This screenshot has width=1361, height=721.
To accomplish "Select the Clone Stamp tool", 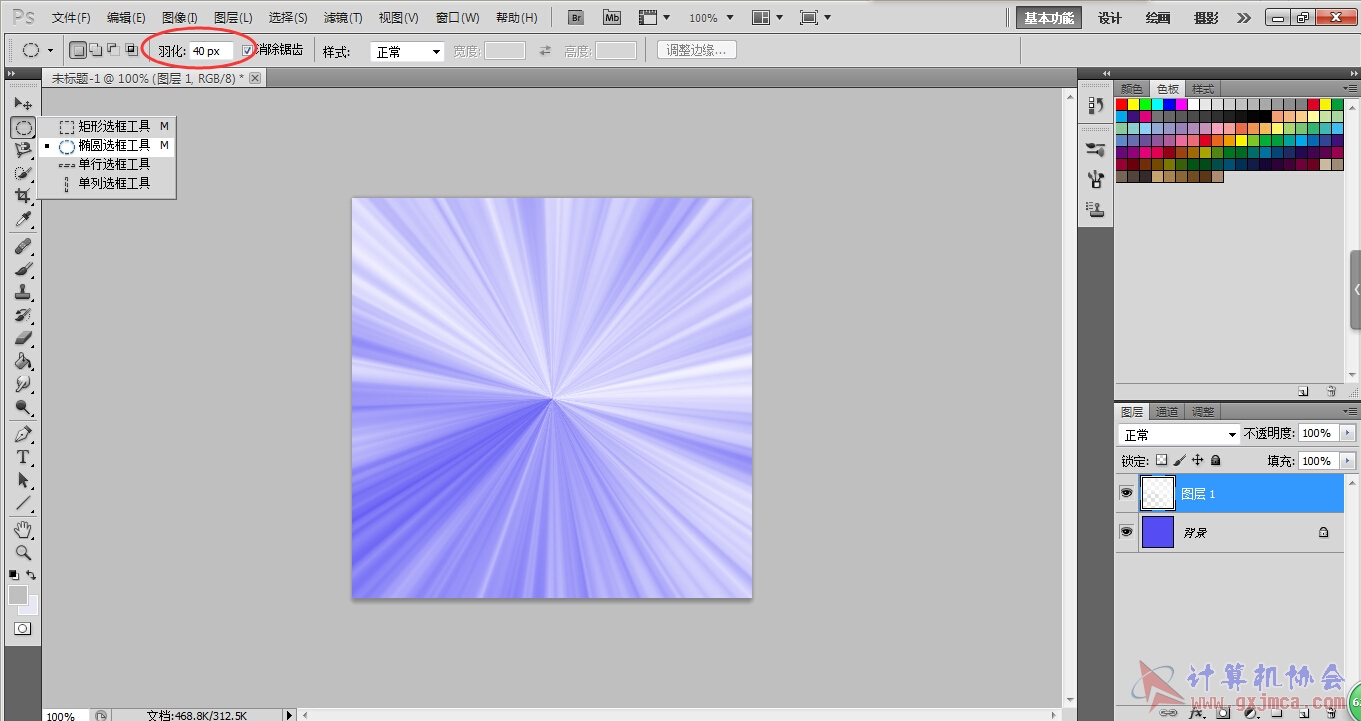I will point(23,292).
